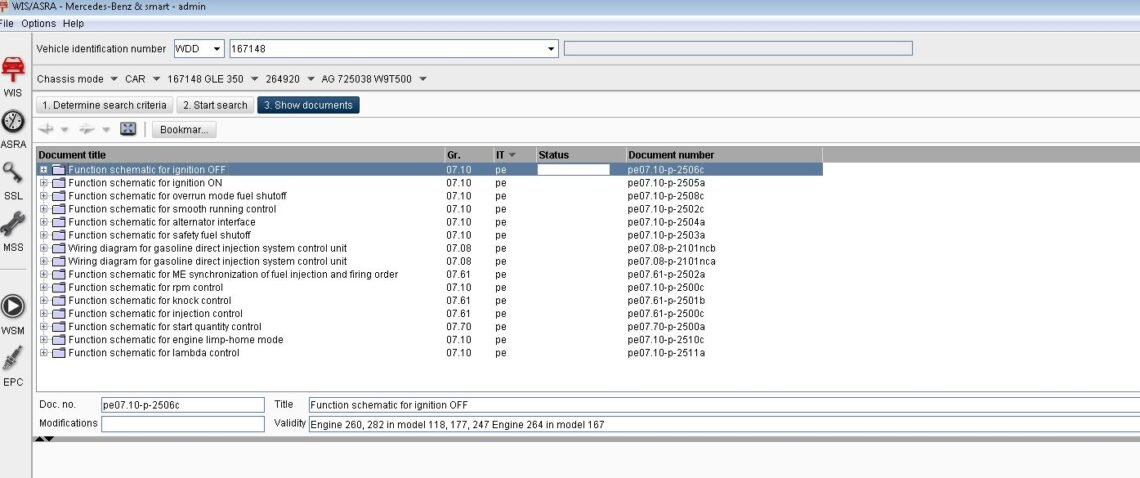Click document number pe07.08-p-2101nca
Viewport: 1140px width, 478px height.
tap(672, 261)
